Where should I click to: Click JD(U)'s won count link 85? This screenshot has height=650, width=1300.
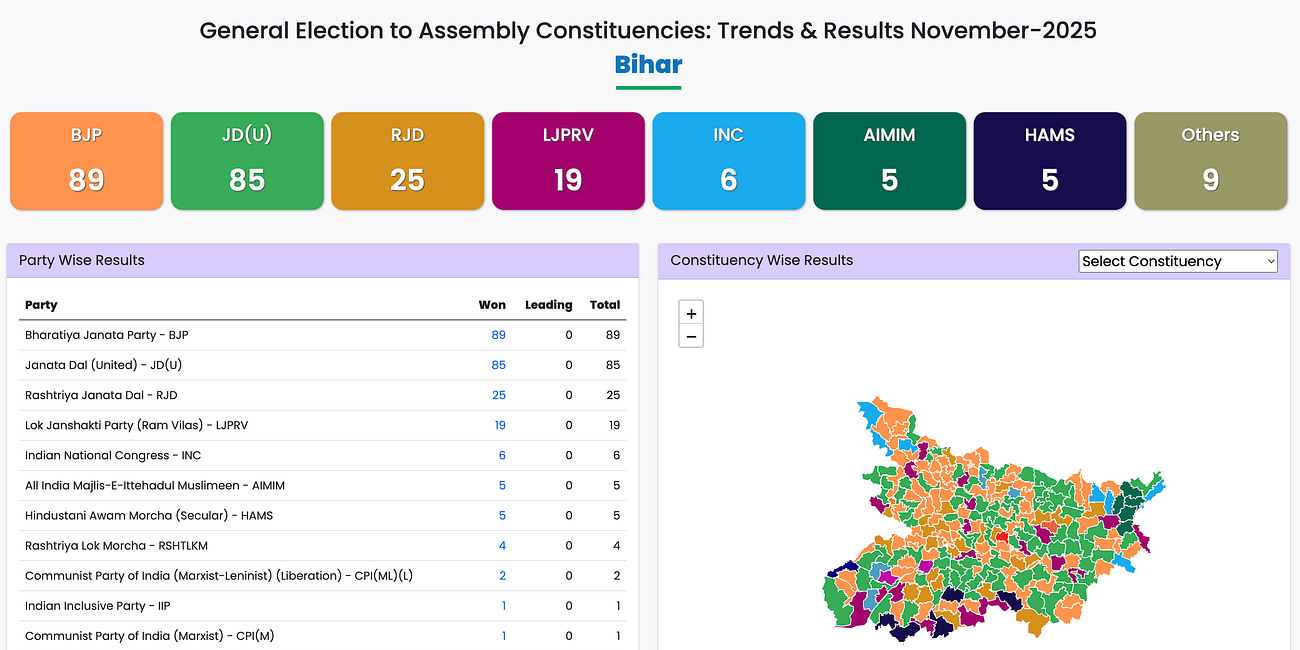tap(498, 365)
